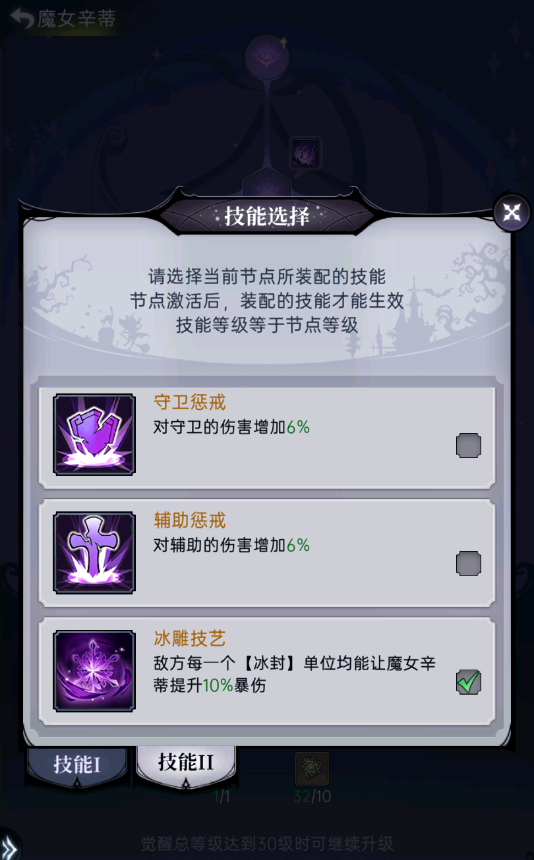Expand the double-chevron panel at bottom left

(8, 847)
